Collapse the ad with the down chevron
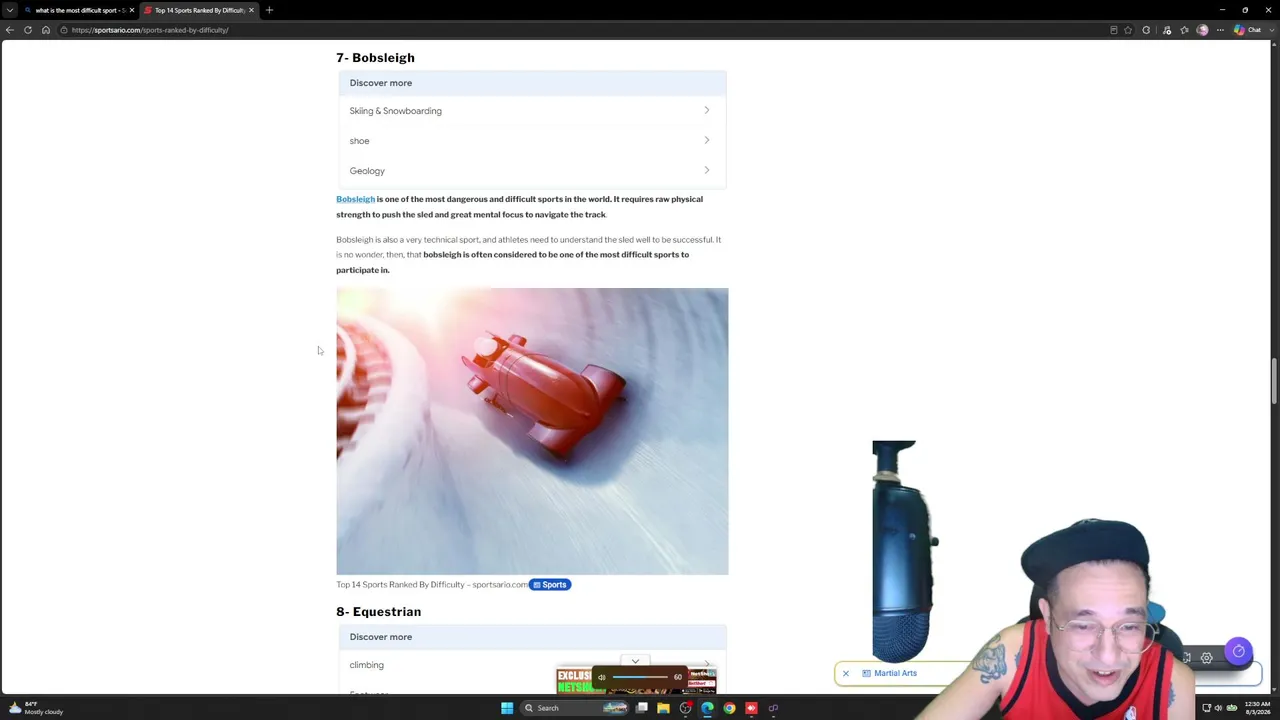1280x720 pixels. click(635, 661)
